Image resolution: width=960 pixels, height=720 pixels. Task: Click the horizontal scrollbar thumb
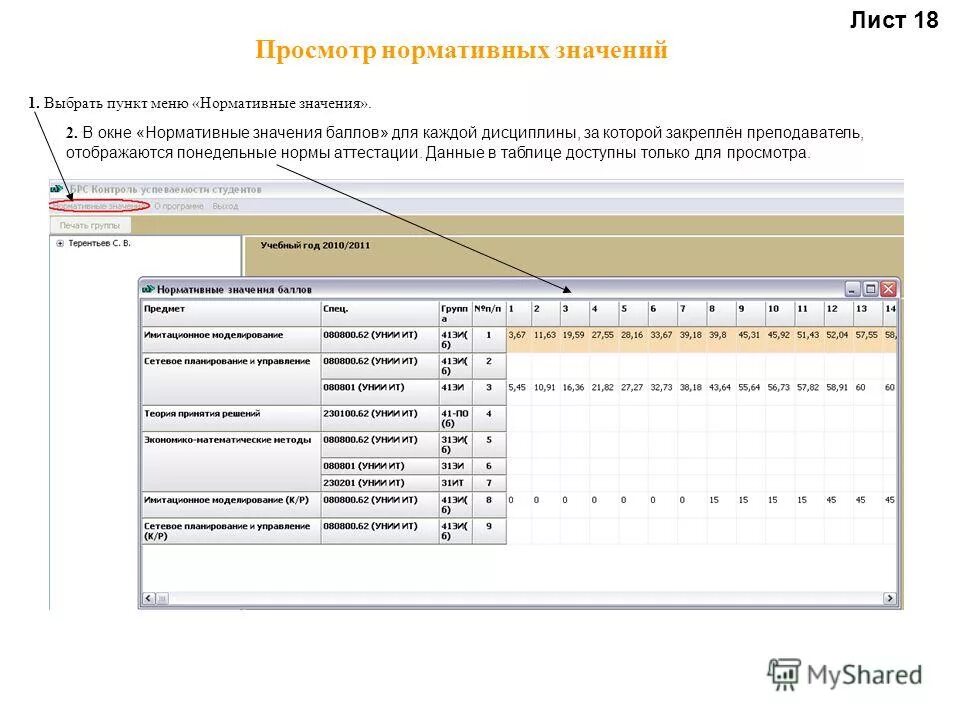point(162,598)
